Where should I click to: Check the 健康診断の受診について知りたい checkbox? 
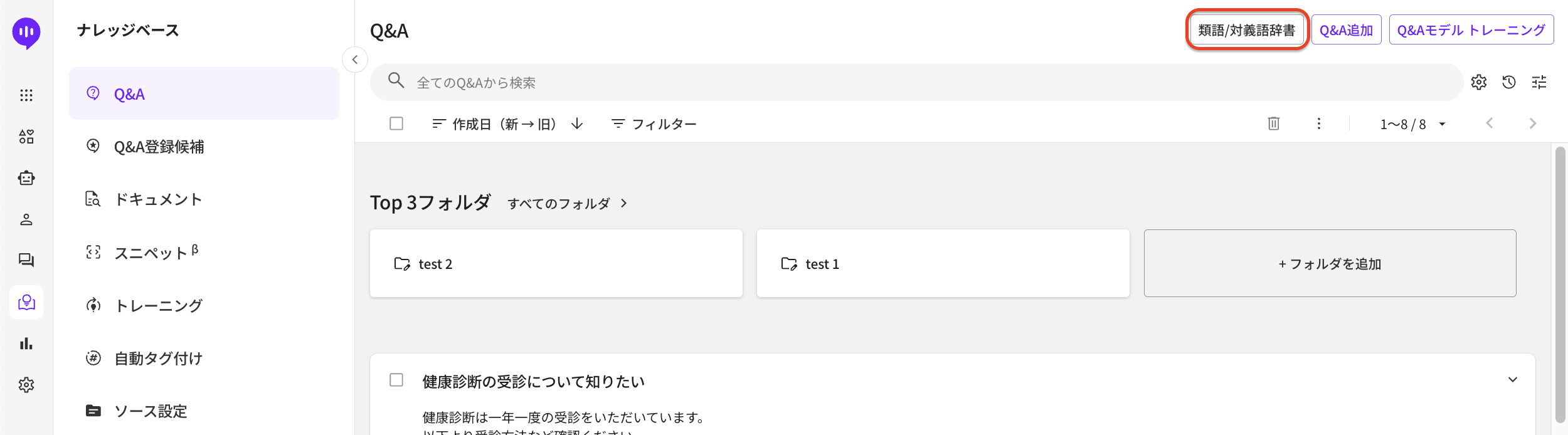click(x=396, y=380)
